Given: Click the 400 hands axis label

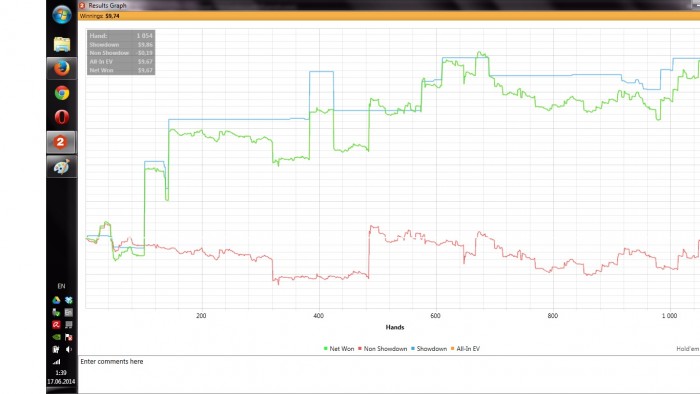Looking at the screenshot, I should click(x=318, y=316).
